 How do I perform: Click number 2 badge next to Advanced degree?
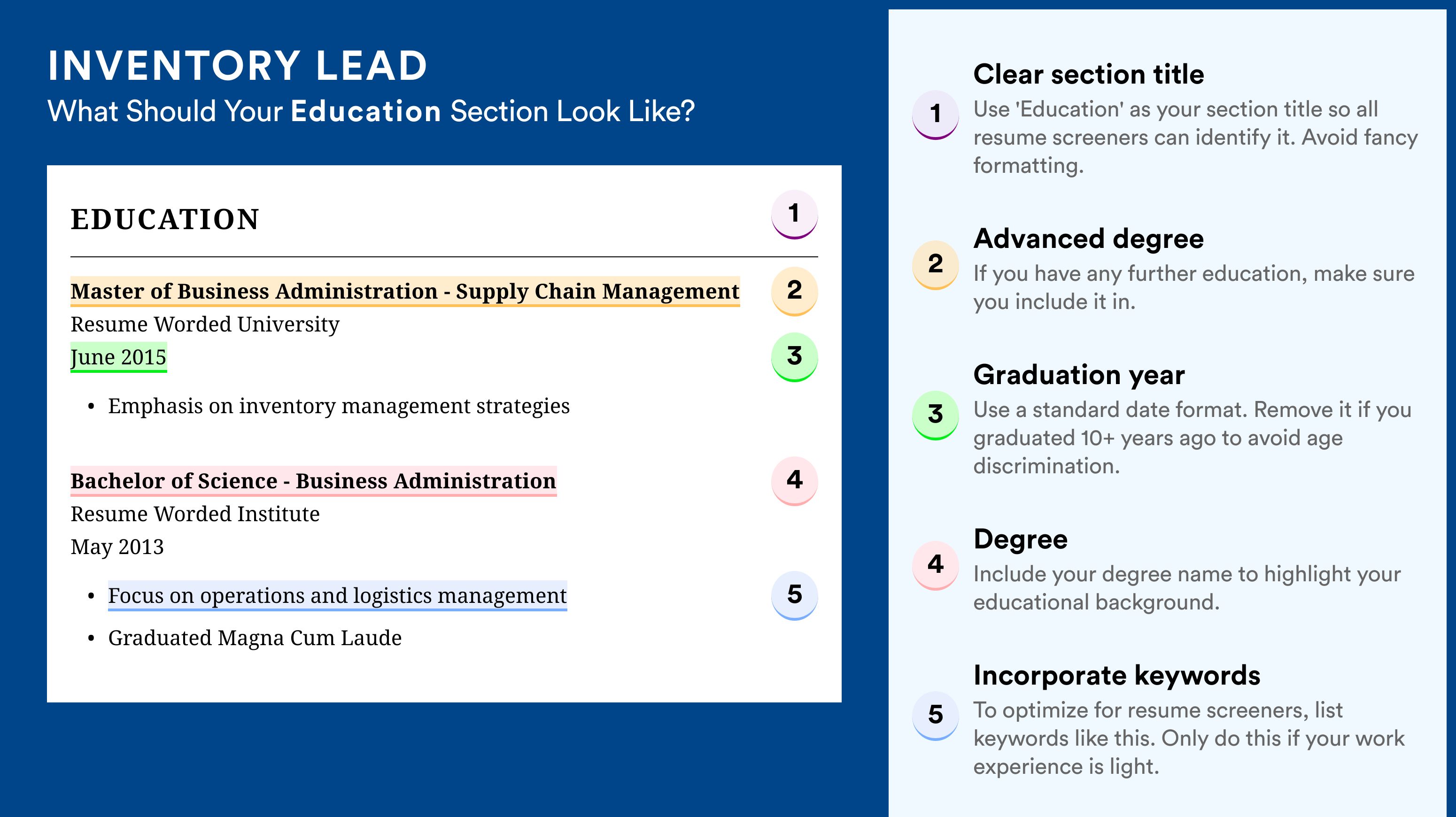936,265
